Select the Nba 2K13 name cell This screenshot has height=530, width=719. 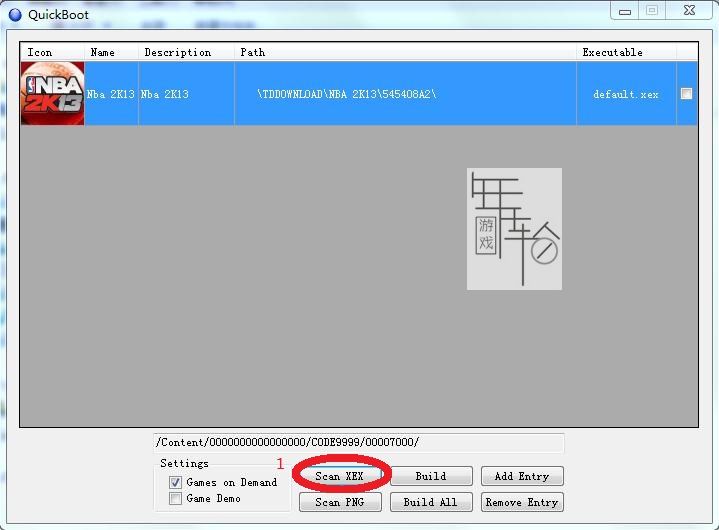pyautogui.click(x=111, y=94)
